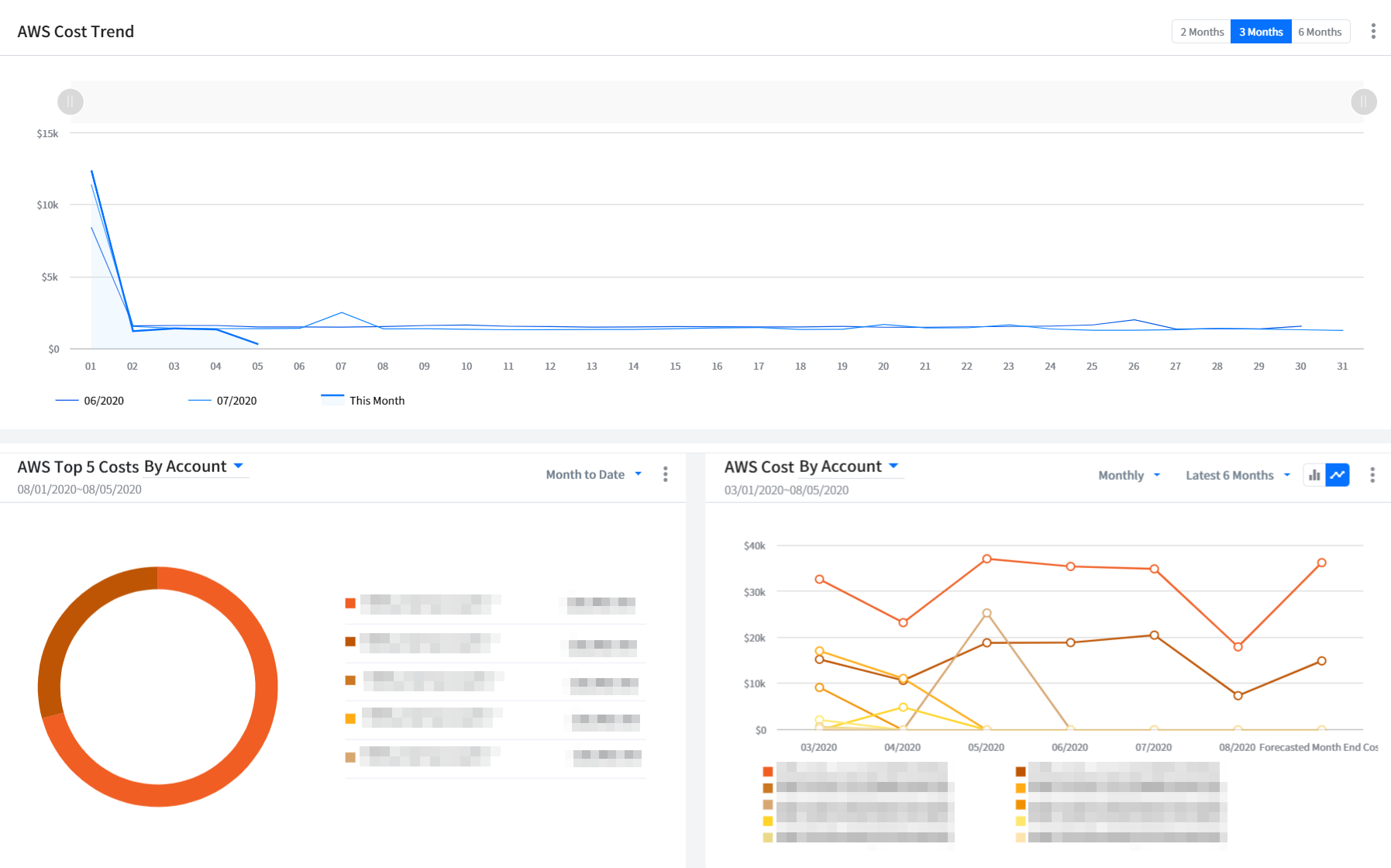Open Top 5 Costs panel options menu
The image size is (1391, 868).
coord(665,474)
